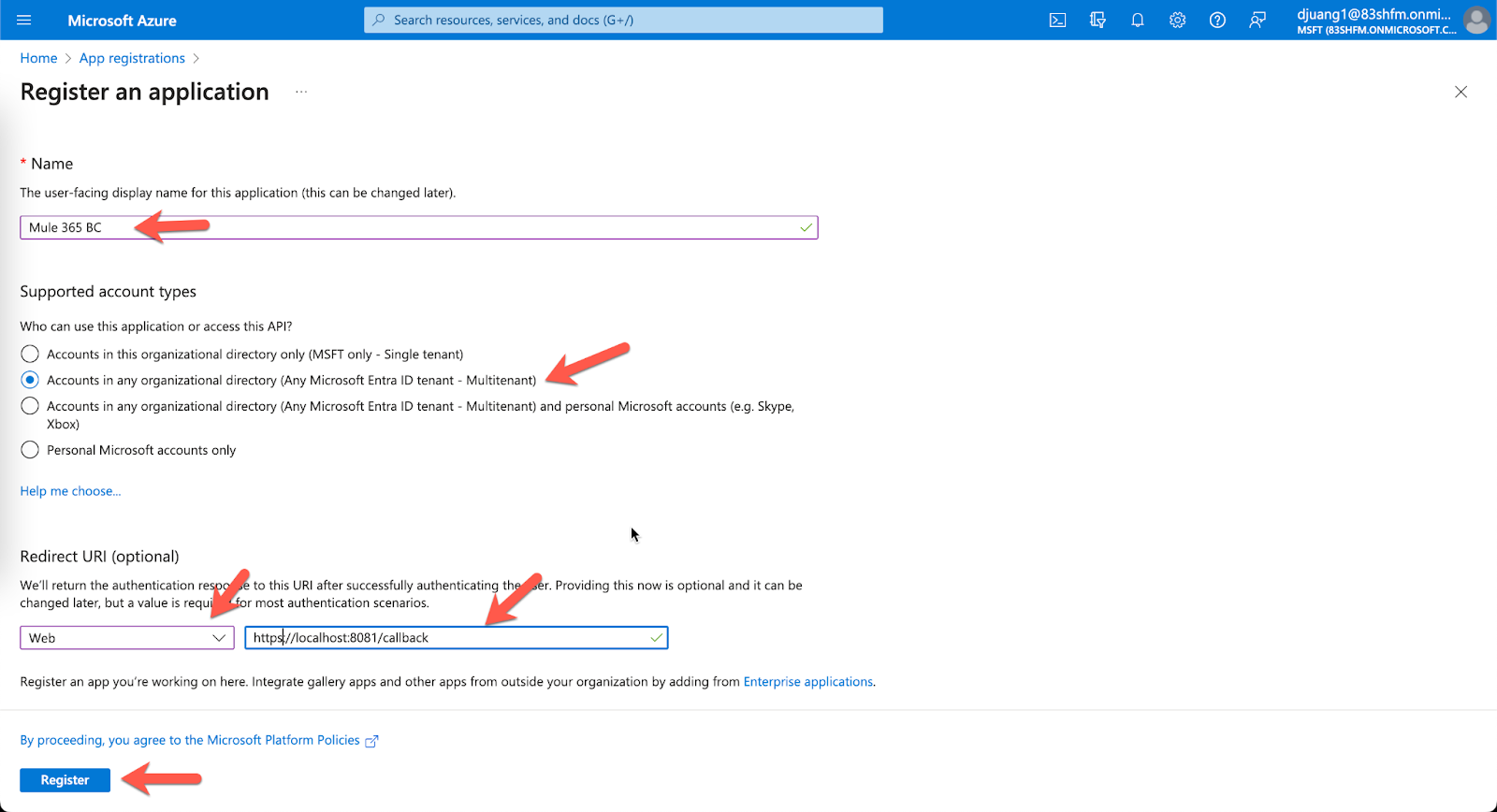This screenshot has height=812, width=1497.
Task: Open the Enterprise applications link
Action: coord(808,682)
